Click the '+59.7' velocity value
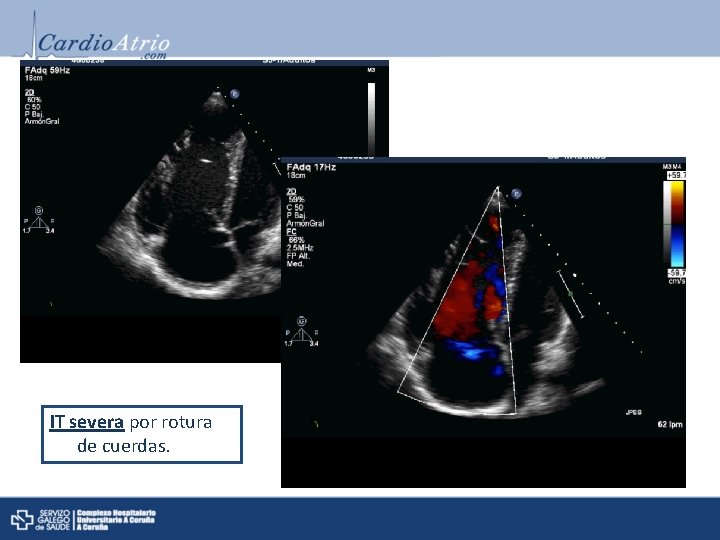720x540 pixels. coord(676,175)
